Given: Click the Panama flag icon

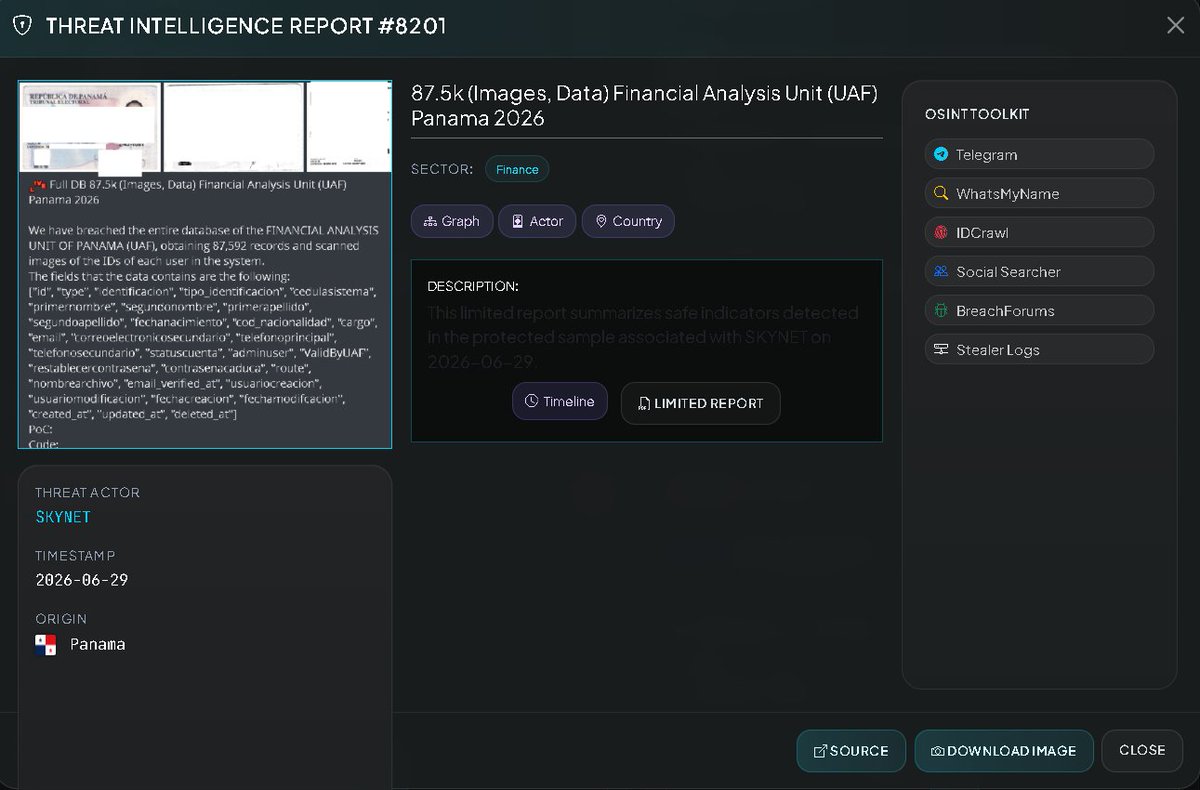Looking at the screenshot, I should pyautogui.click(x=46, y=645).
